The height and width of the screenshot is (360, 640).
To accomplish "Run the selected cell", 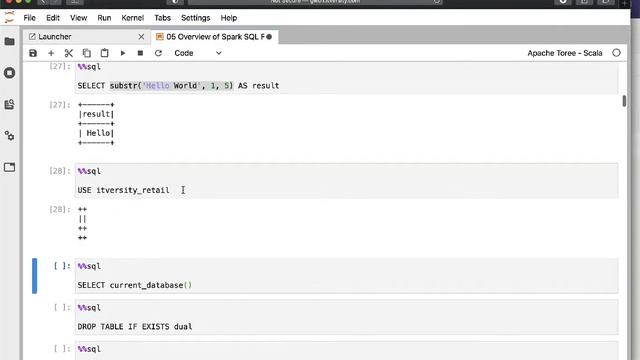I will coord(122,53).
